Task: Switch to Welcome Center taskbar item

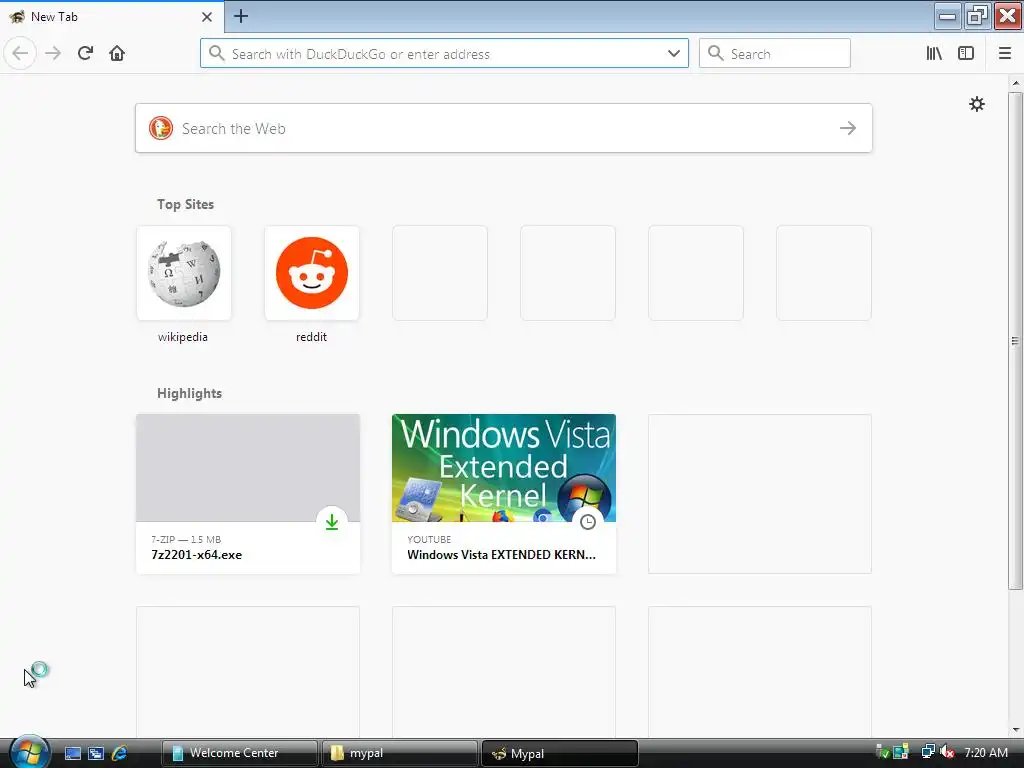Action: (240, 753)
